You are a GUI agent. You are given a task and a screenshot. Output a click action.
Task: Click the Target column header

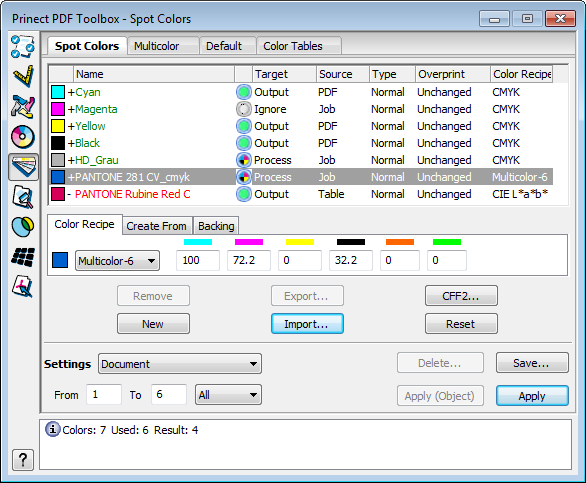point(284,74)
